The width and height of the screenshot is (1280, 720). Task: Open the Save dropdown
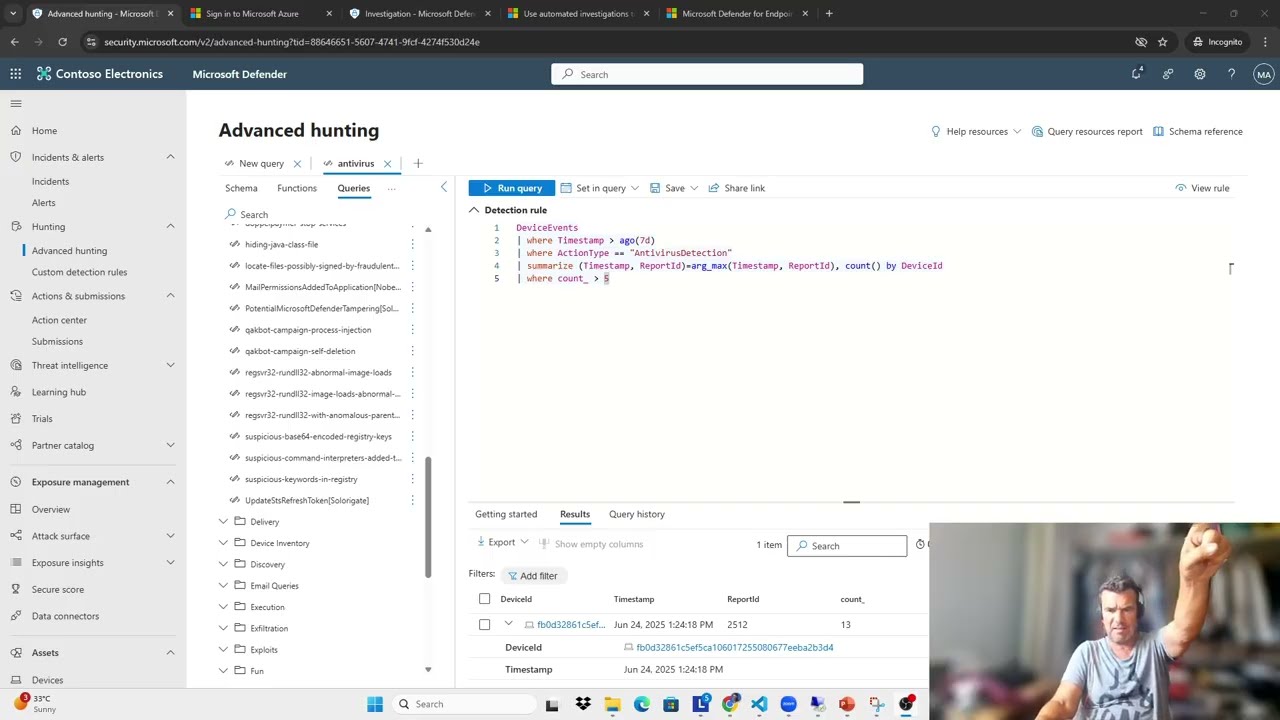point(674,188)
